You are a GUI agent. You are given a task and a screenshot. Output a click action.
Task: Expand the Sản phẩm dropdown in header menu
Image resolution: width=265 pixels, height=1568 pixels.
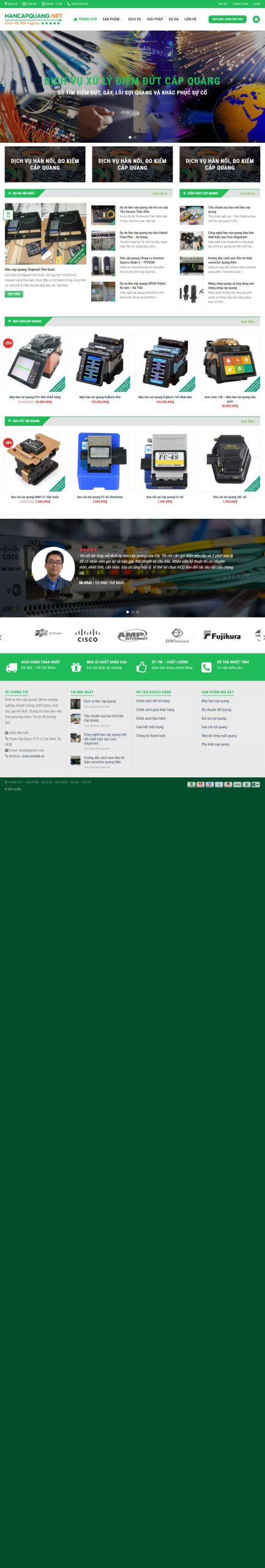112,19
